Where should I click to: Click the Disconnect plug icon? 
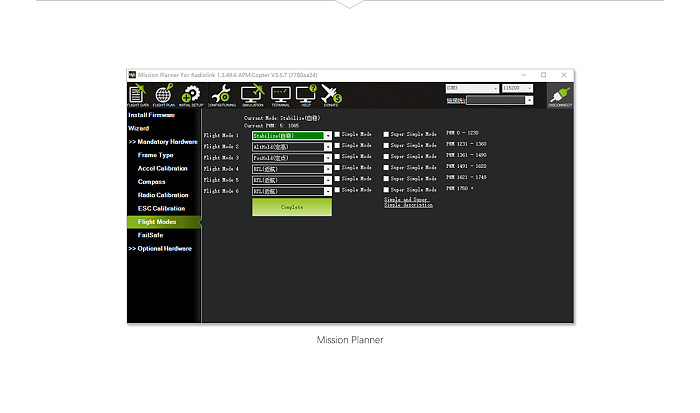tap(560, 96)
